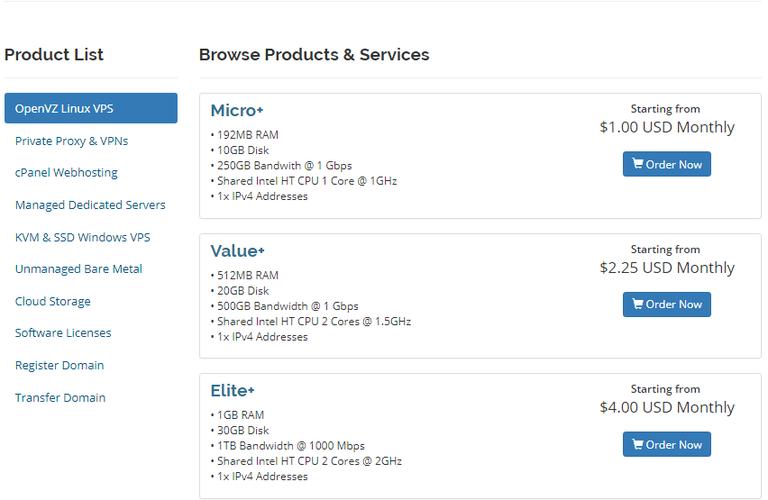The image size is (768, 500).
Task: Click the cart icon in Value+ Order Now
Action: (637, 304)
